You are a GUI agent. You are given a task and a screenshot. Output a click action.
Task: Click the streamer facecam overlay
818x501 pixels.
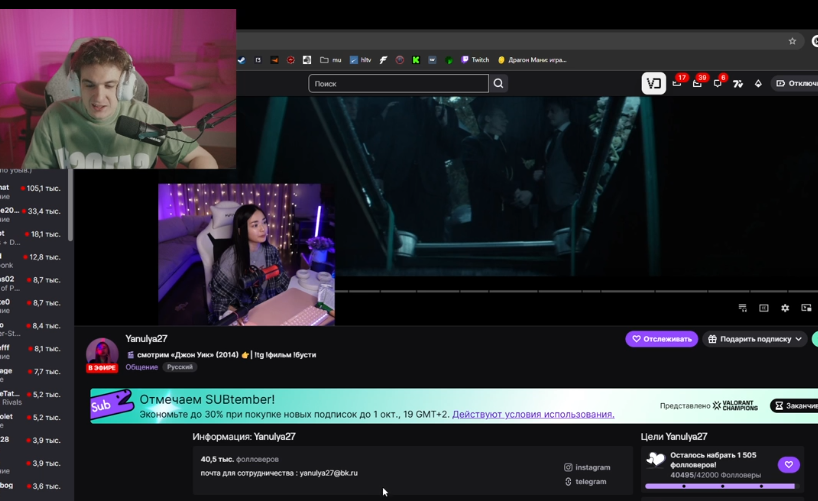pos(118,89)
